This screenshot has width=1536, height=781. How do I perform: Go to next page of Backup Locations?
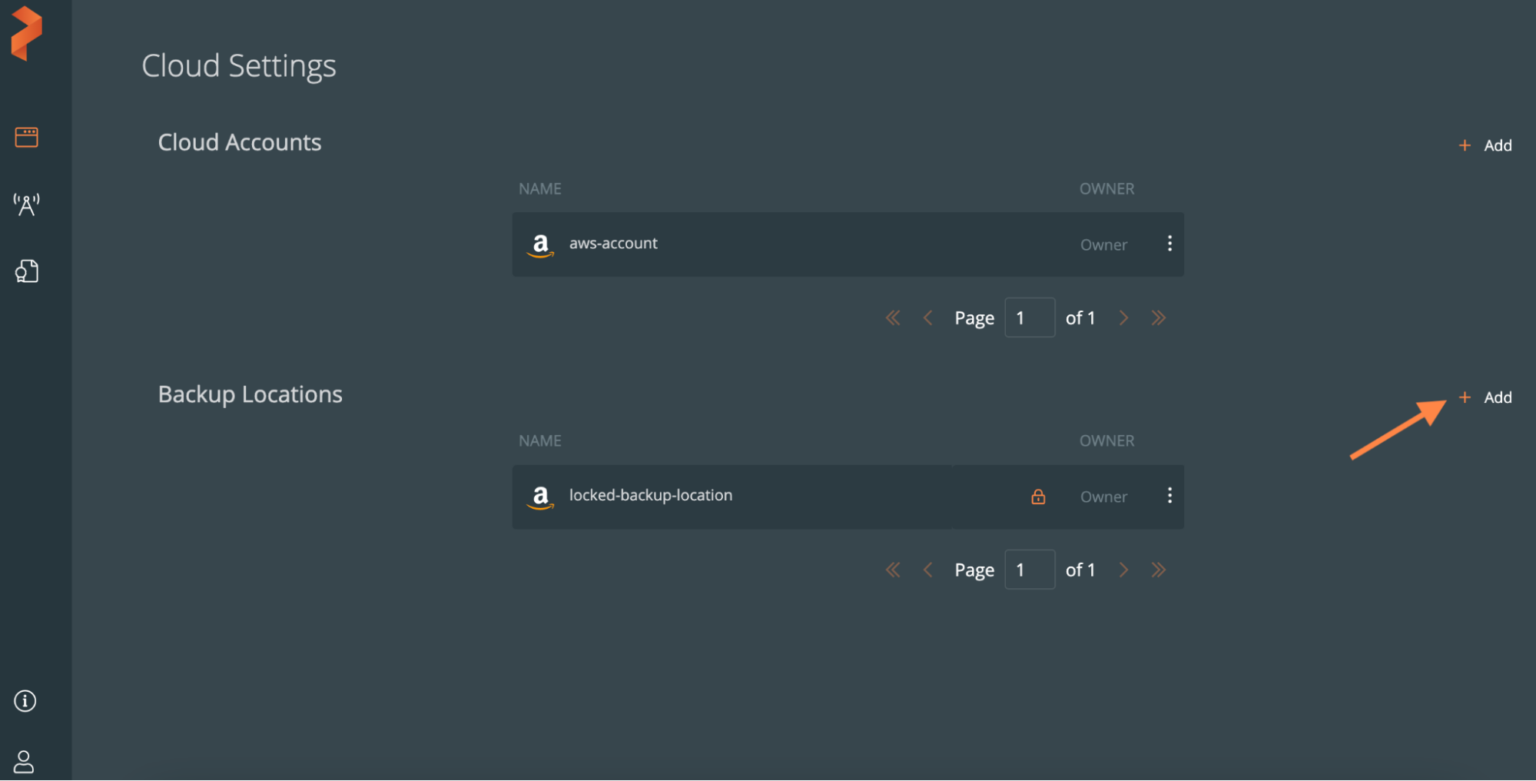coord(1124,570)
